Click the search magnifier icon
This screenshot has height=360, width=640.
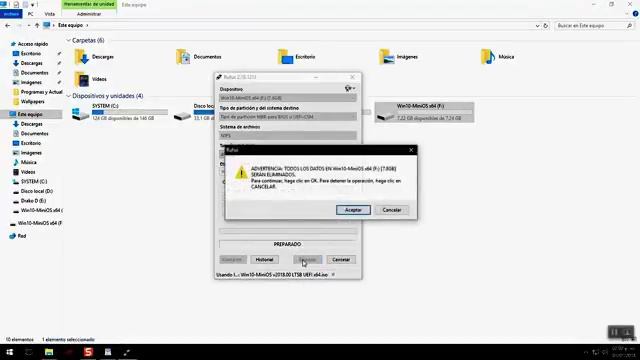629,25
